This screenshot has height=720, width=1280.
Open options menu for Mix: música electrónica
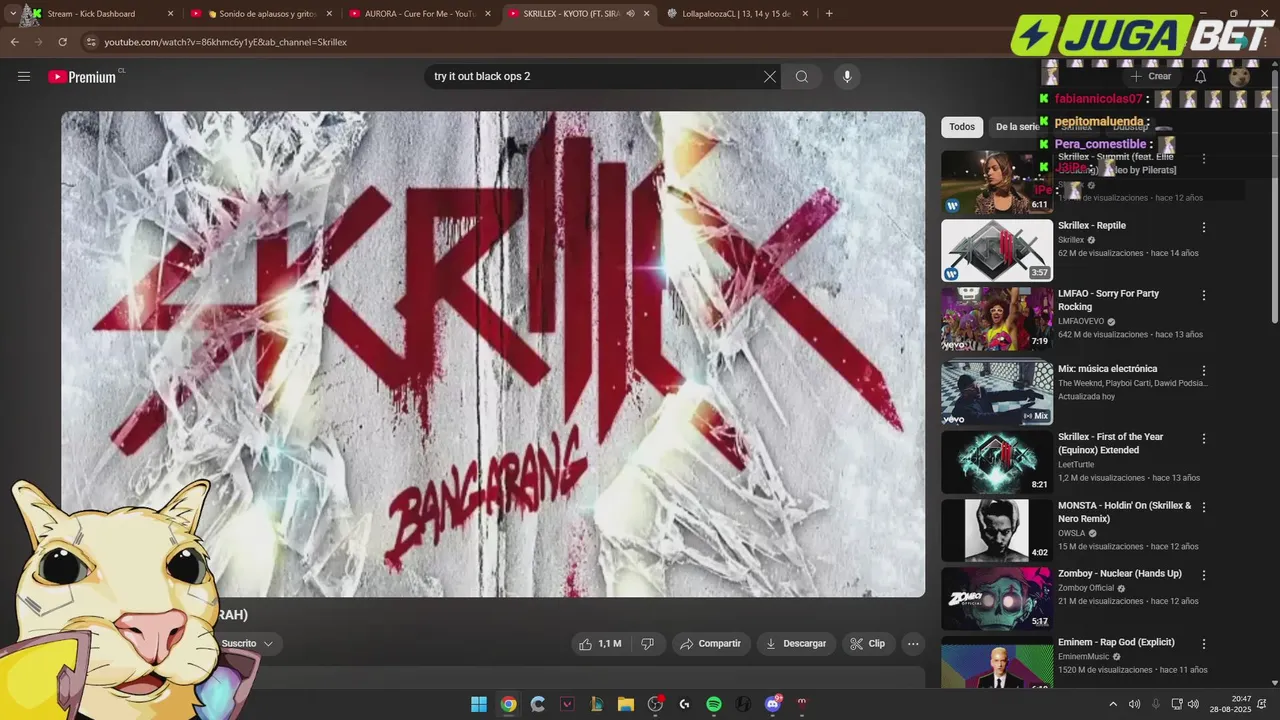[x=1204, y=371]
